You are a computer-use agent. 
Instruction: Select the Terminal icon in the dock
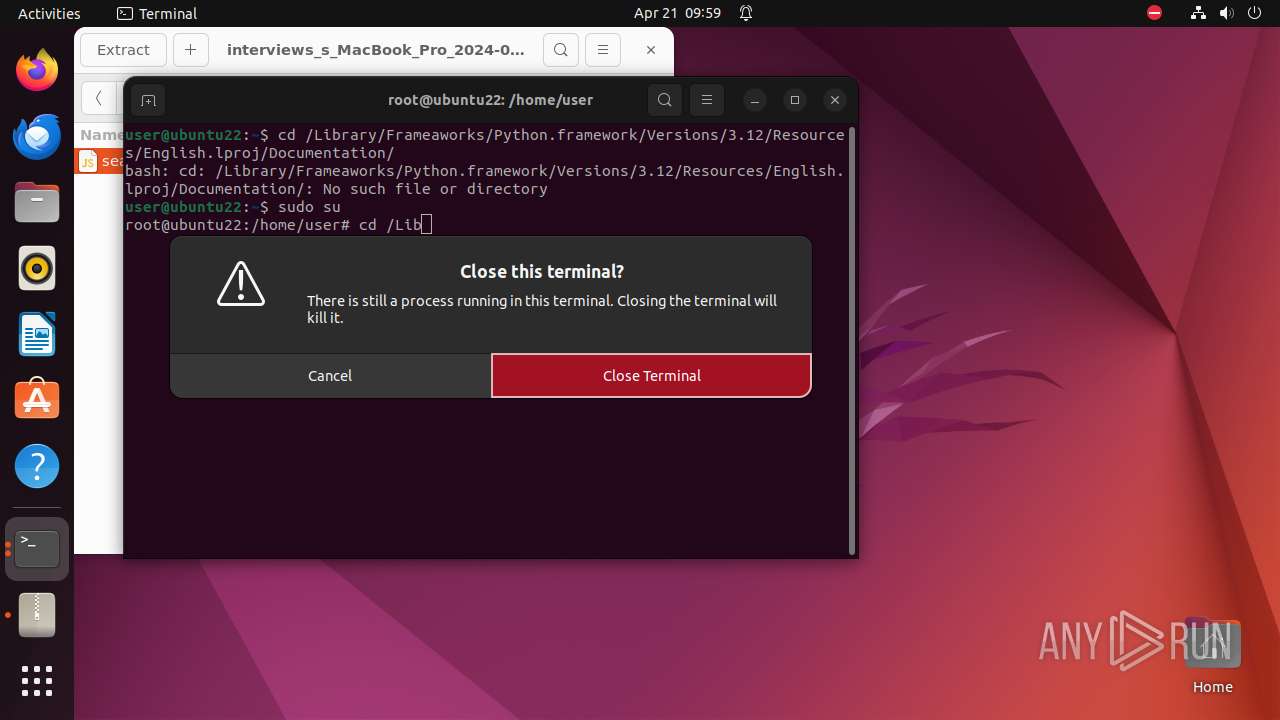coord(37,549)
